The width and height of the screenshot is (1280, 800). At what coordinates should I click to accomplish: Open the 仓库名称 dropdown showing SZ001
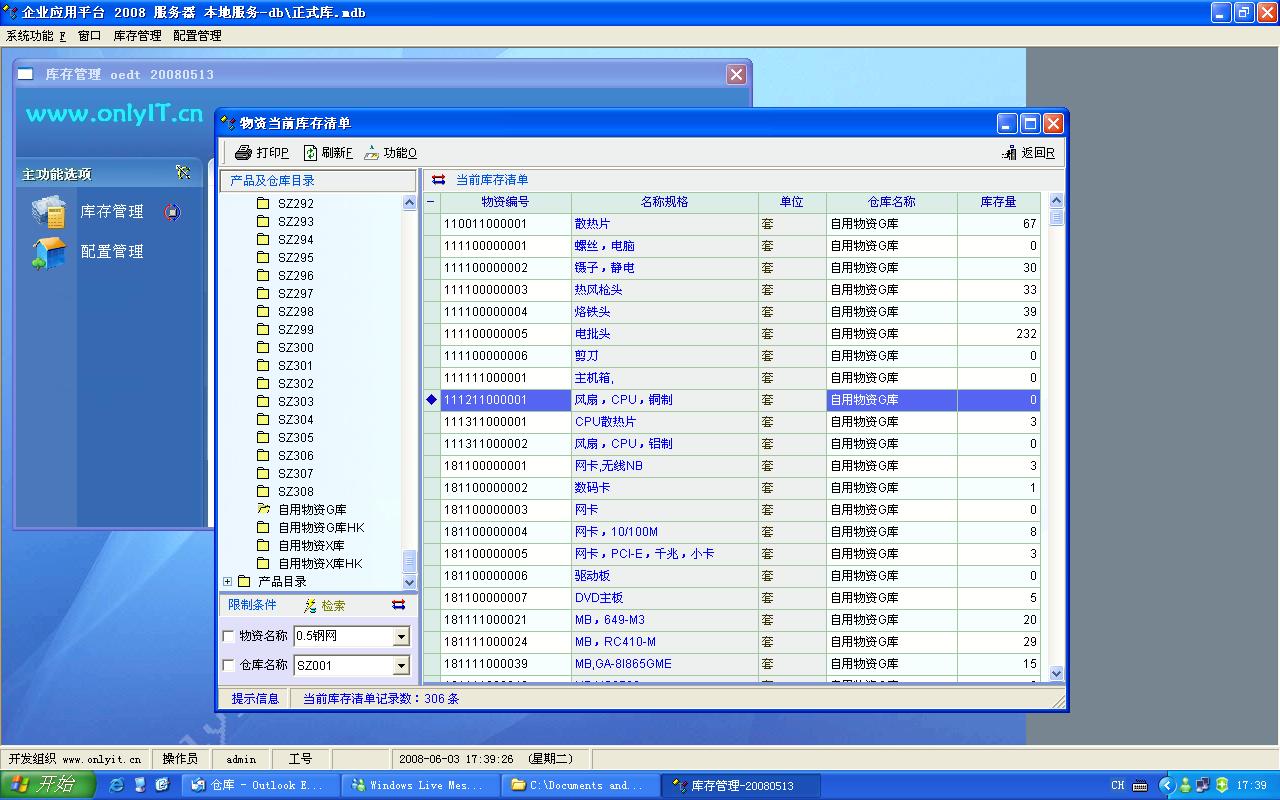pyautogui.click(x=401, y=665)
